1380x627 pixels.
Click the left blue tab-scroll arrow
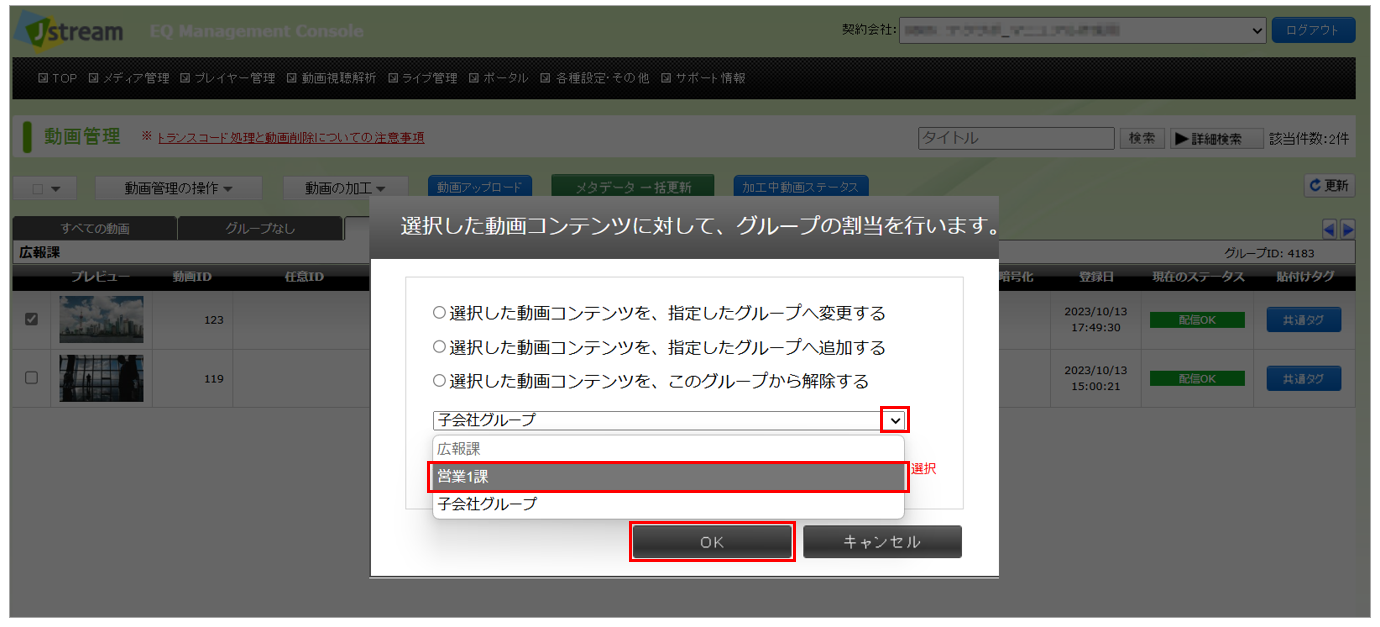(1328, 229)
